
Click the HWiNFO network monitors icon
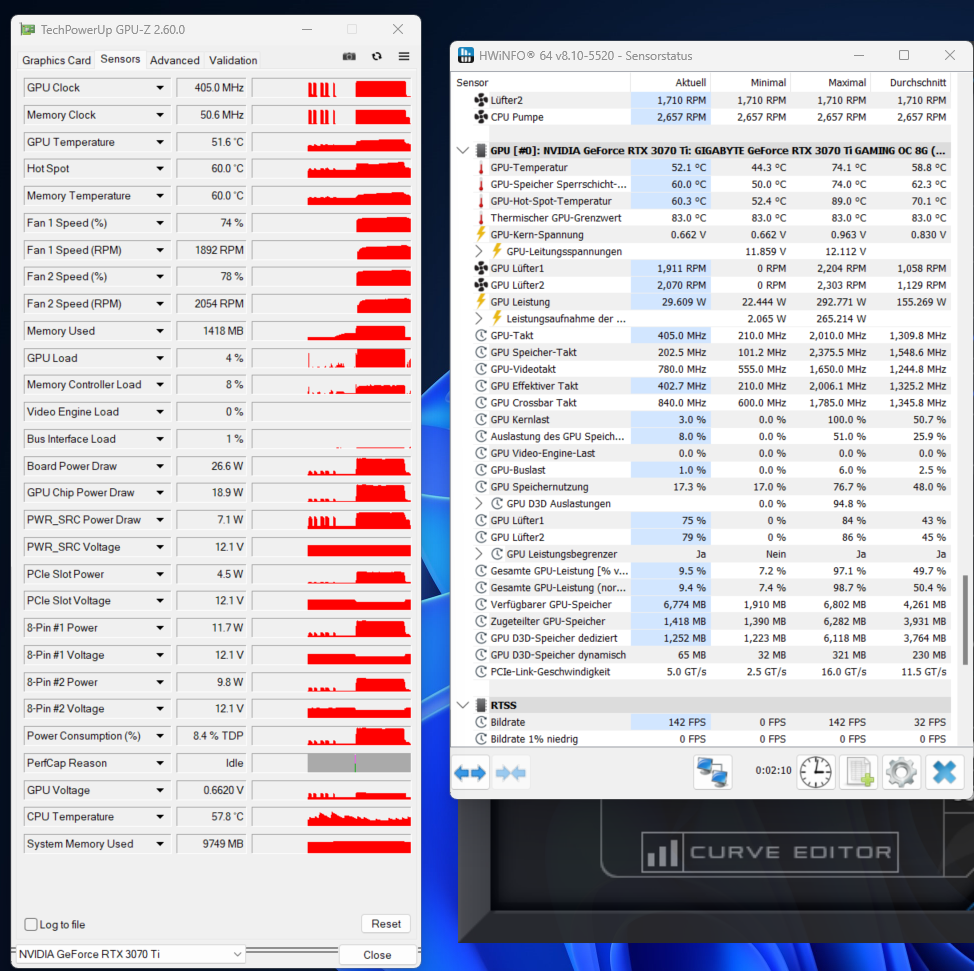712,772
